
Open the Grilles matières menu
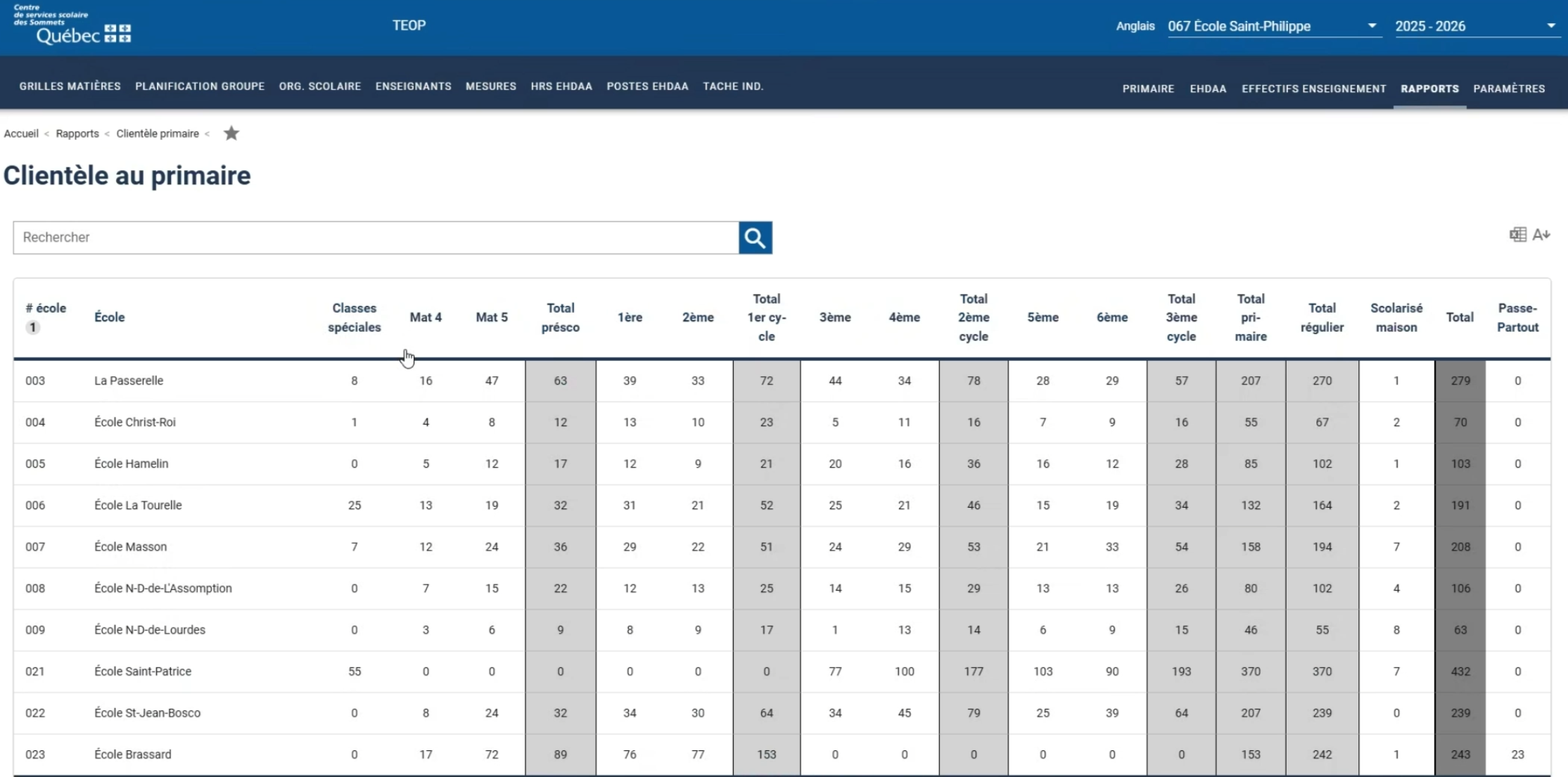point(70,86)
